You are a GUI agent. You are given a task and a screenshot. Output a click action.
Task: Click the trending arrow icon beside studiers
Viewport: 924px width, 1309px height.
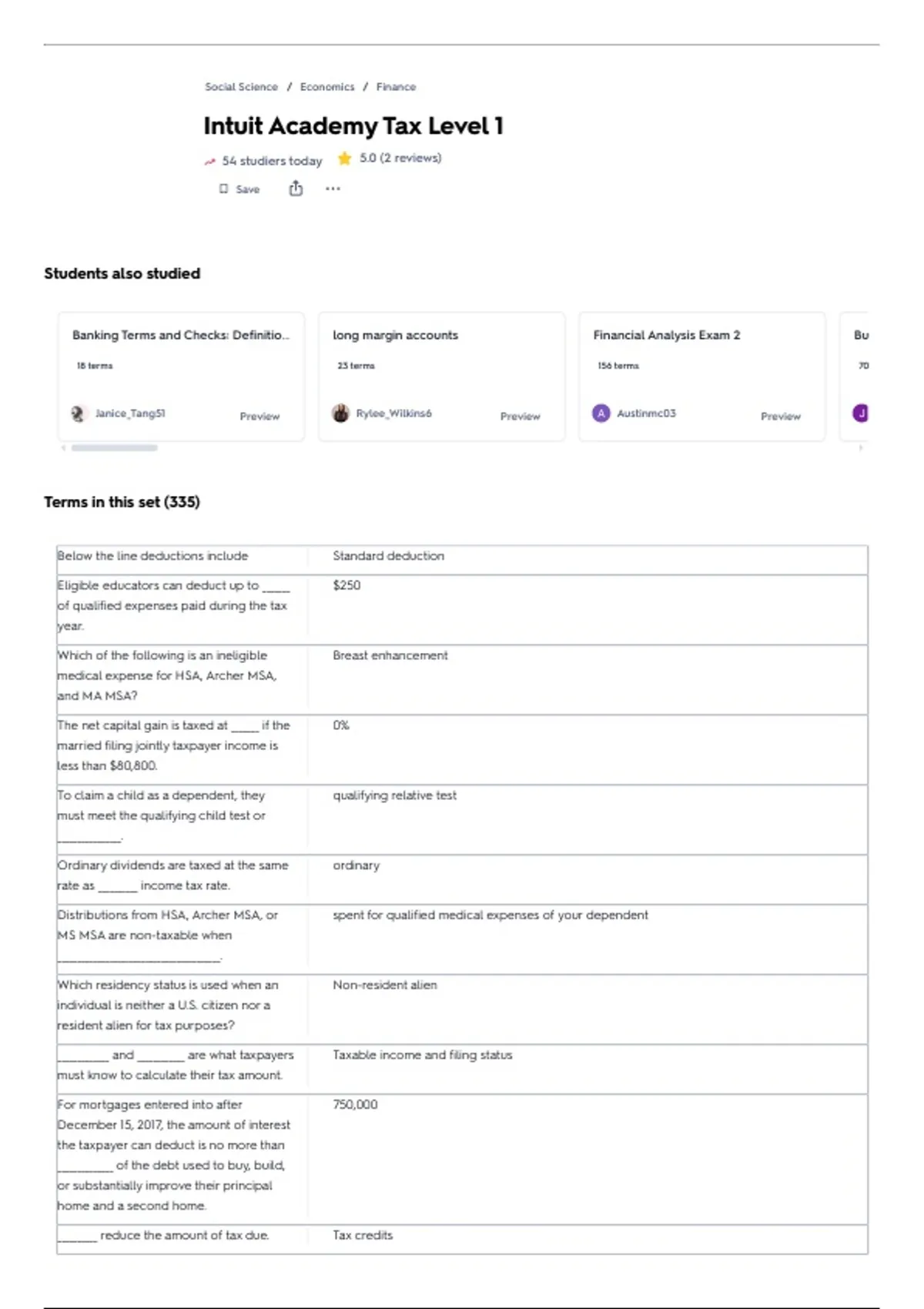(x=209, y=162)
